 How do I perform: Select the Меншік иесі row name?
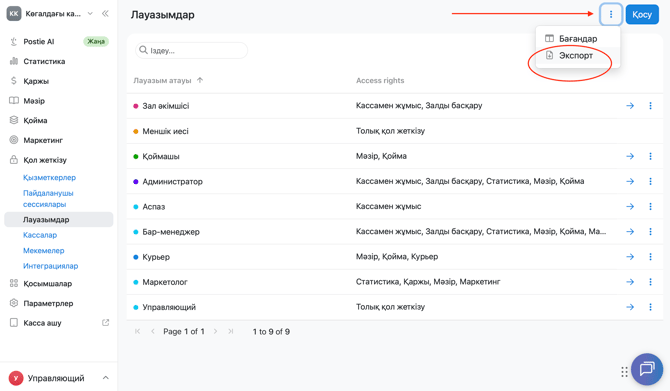165,131
